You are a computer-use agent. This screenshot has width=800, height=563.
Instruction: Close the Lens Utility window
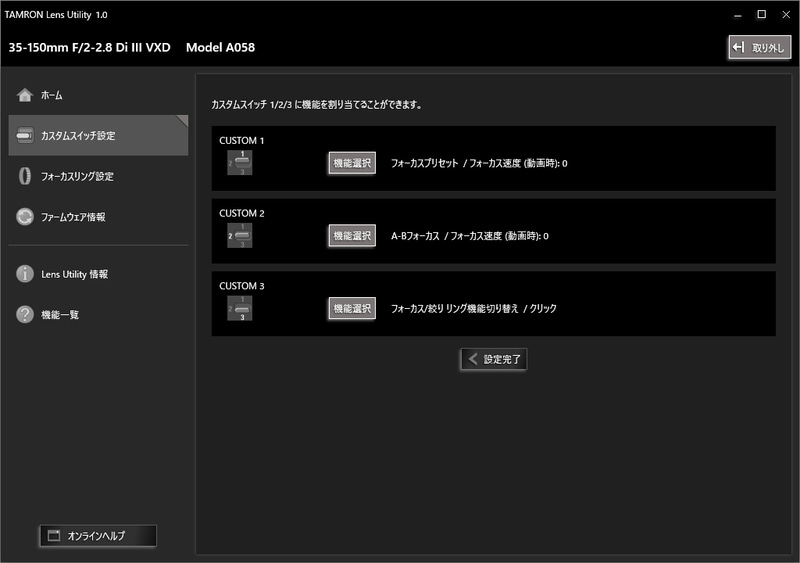pos(786,14)
